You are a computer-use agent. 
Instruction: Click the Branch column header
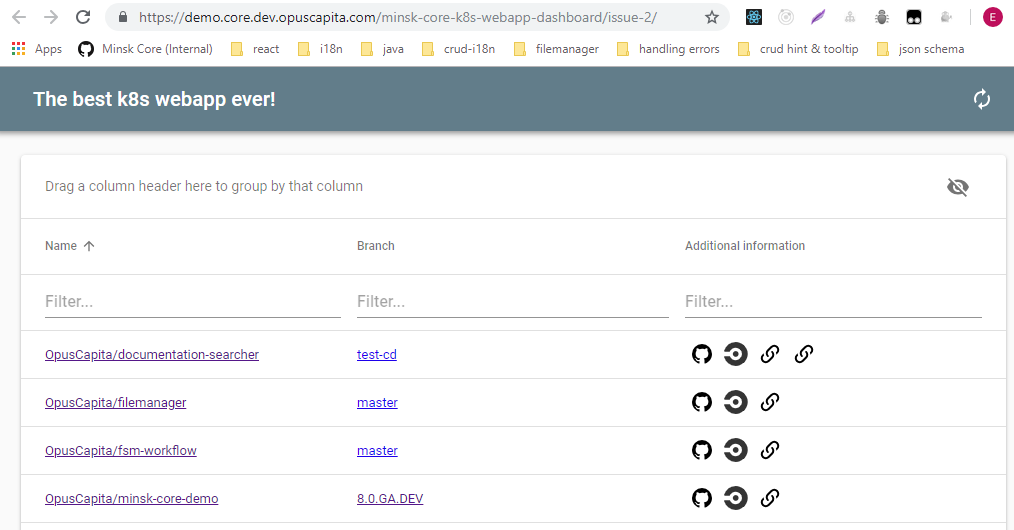click(375, 246)
